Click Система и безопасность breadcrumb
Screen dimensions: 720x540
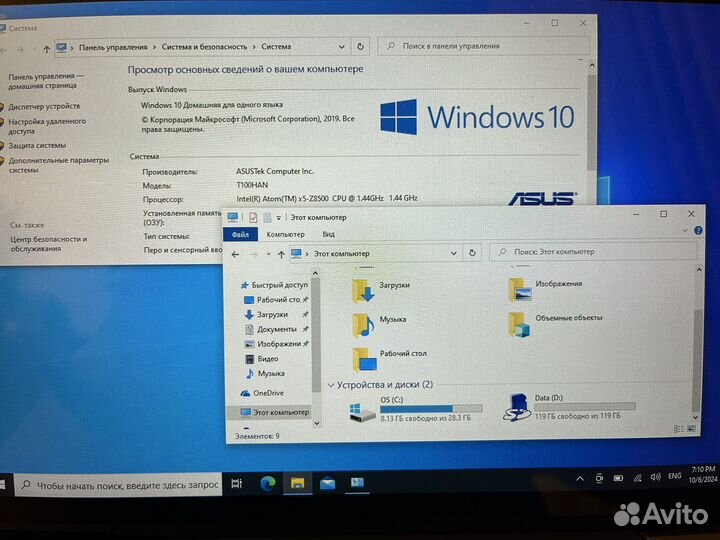(204, 47)
